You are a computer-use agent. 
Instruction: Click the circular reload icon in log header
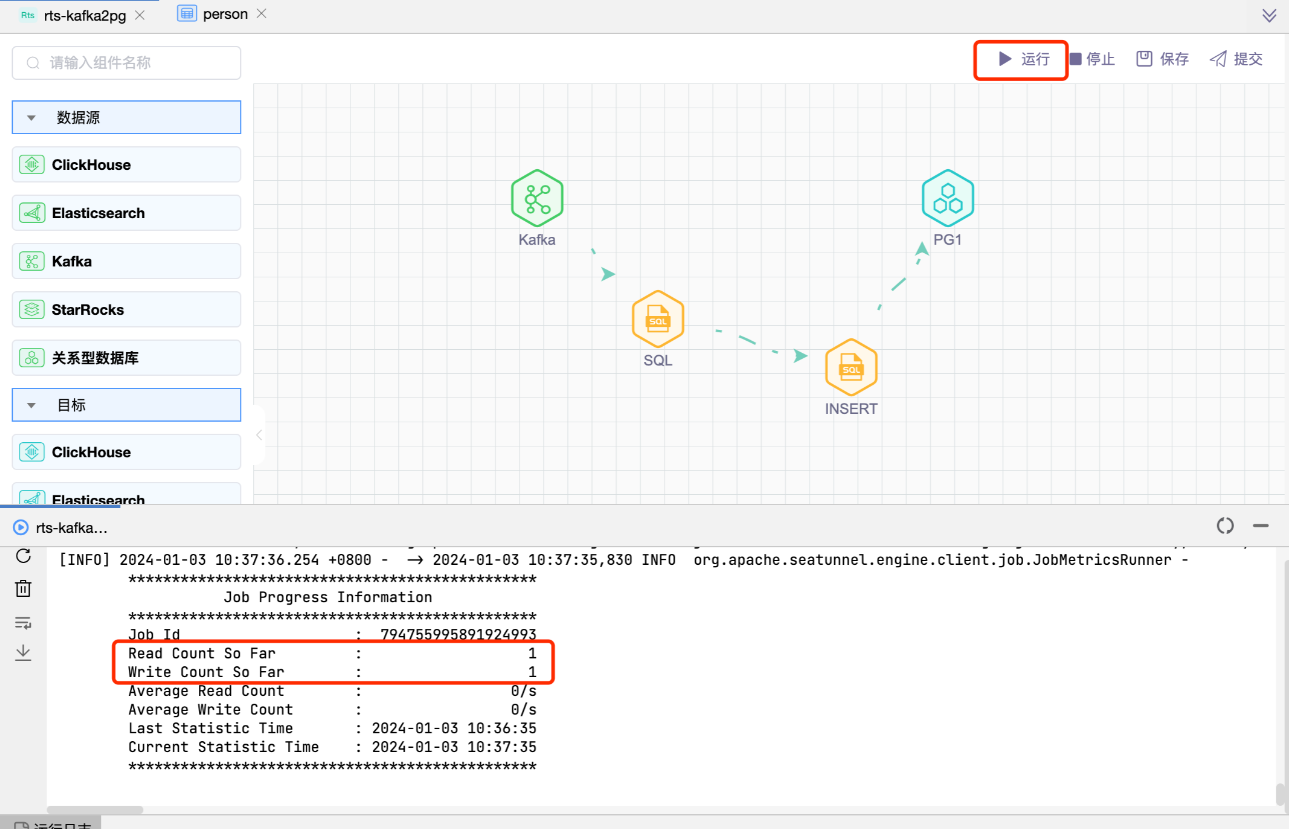pyautogui.click(x=1225, y=526)
